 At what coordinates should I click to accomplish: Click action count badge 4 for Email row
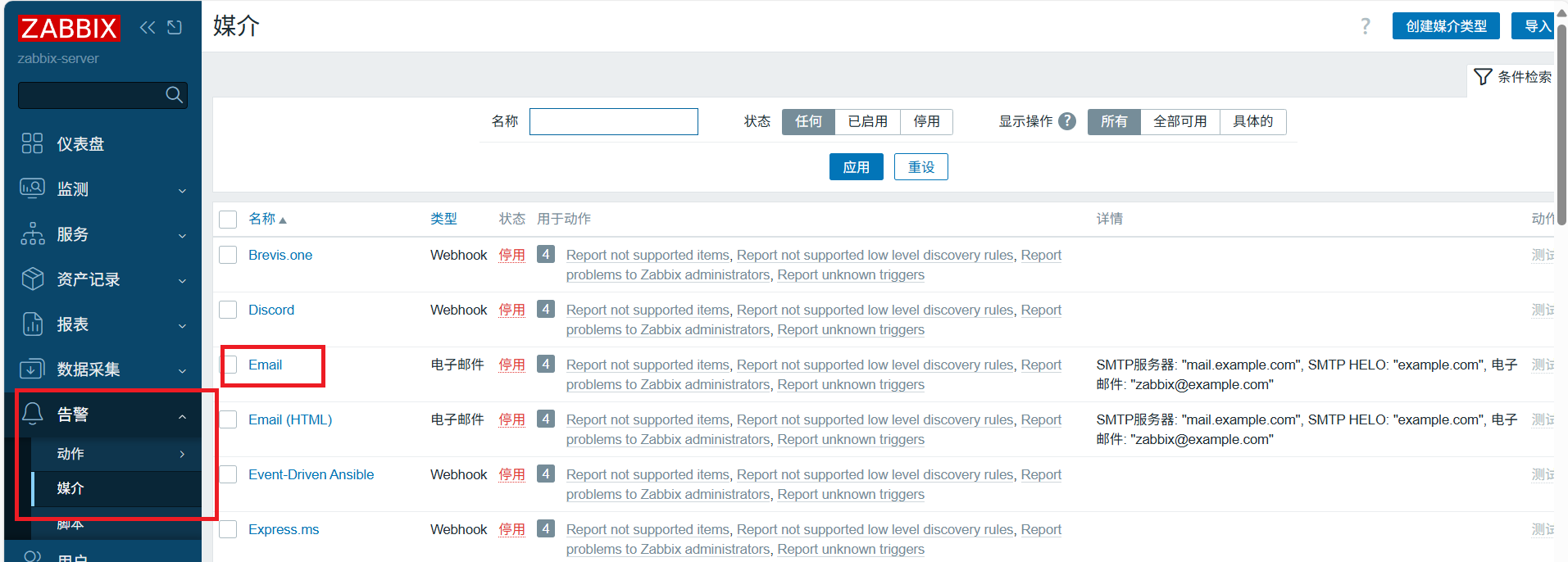546,364
